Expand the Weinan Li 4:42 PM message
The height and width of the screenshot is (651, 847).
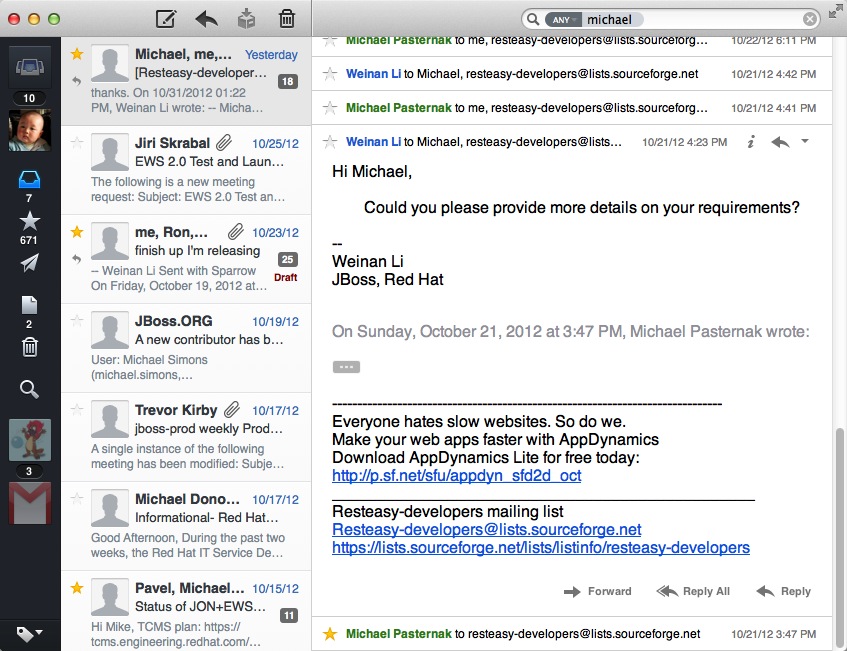[572, 74]
